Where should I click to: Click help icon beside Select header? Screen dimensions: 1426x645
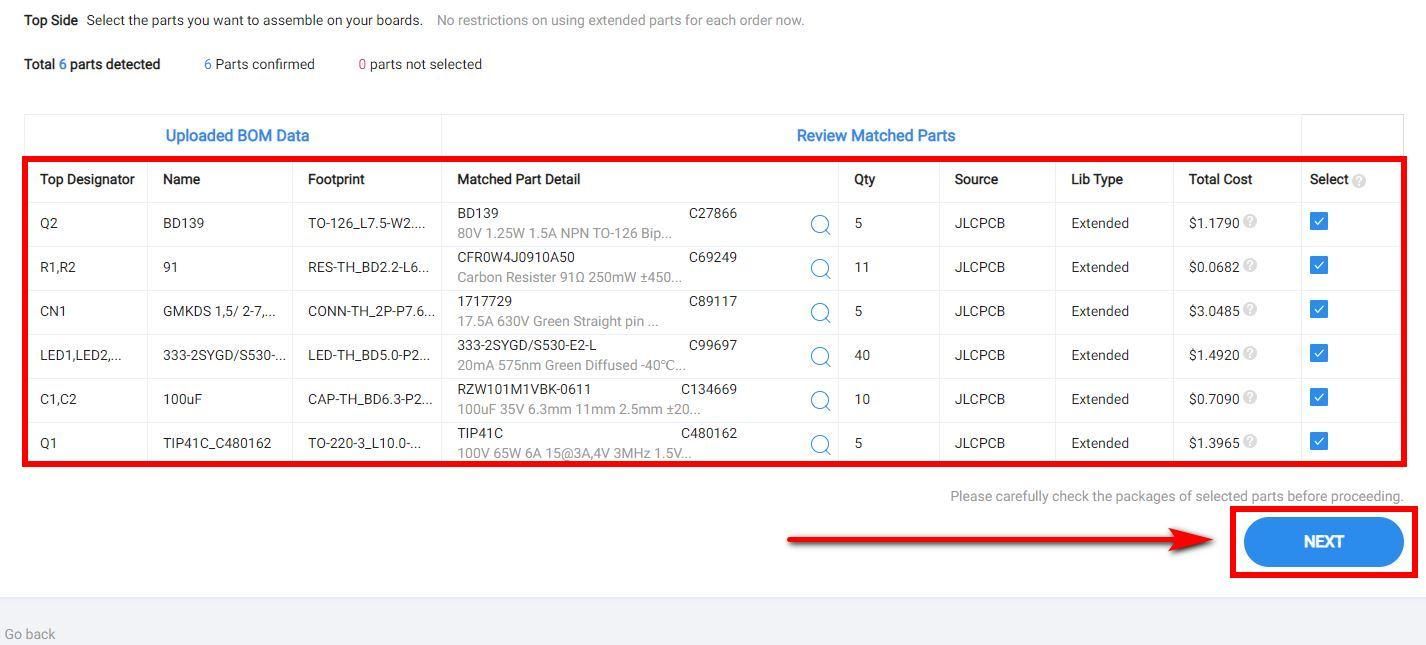pos(1359,181)
